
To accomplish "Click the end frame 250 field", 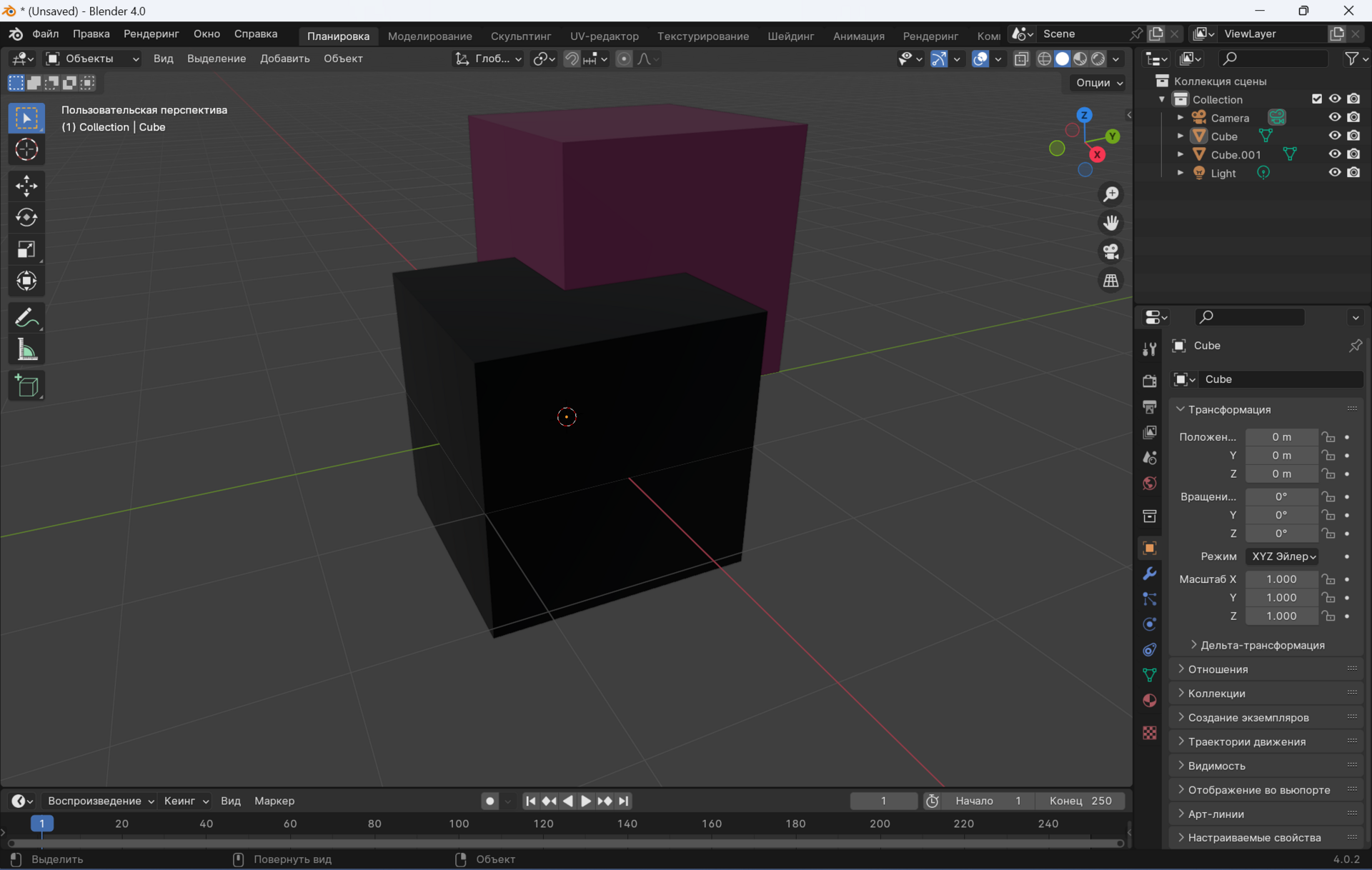I will [1082, 801].
